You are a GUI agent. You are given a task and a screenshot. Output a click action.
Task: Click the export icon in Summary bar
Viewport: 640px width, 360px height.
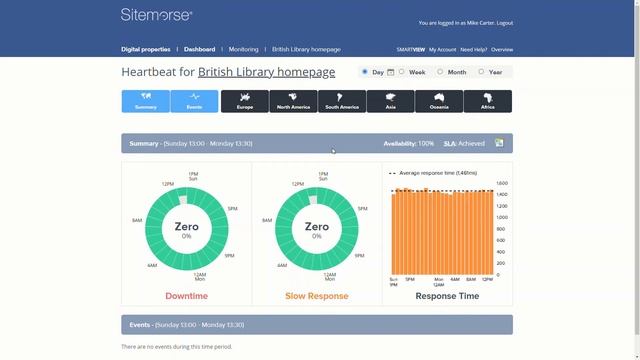coord(499,143)
